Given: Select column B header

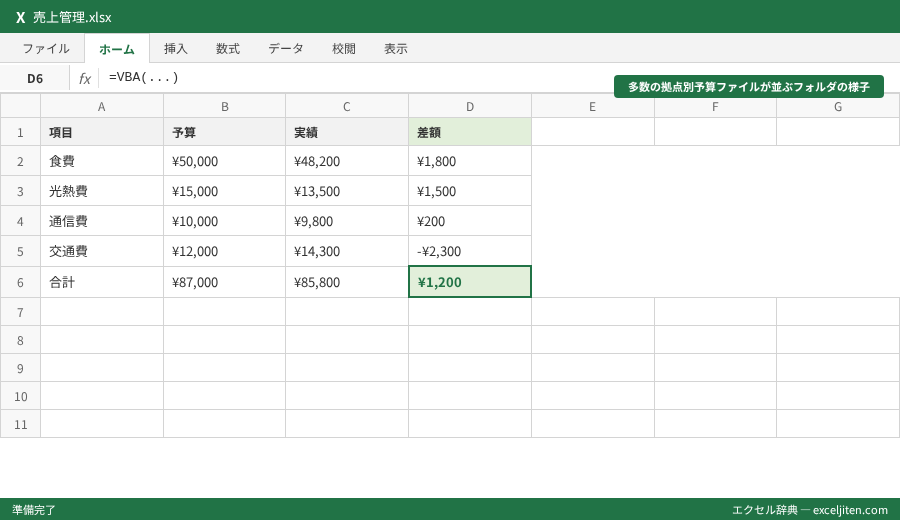Looking at the screenshot, I should [224, 106].
